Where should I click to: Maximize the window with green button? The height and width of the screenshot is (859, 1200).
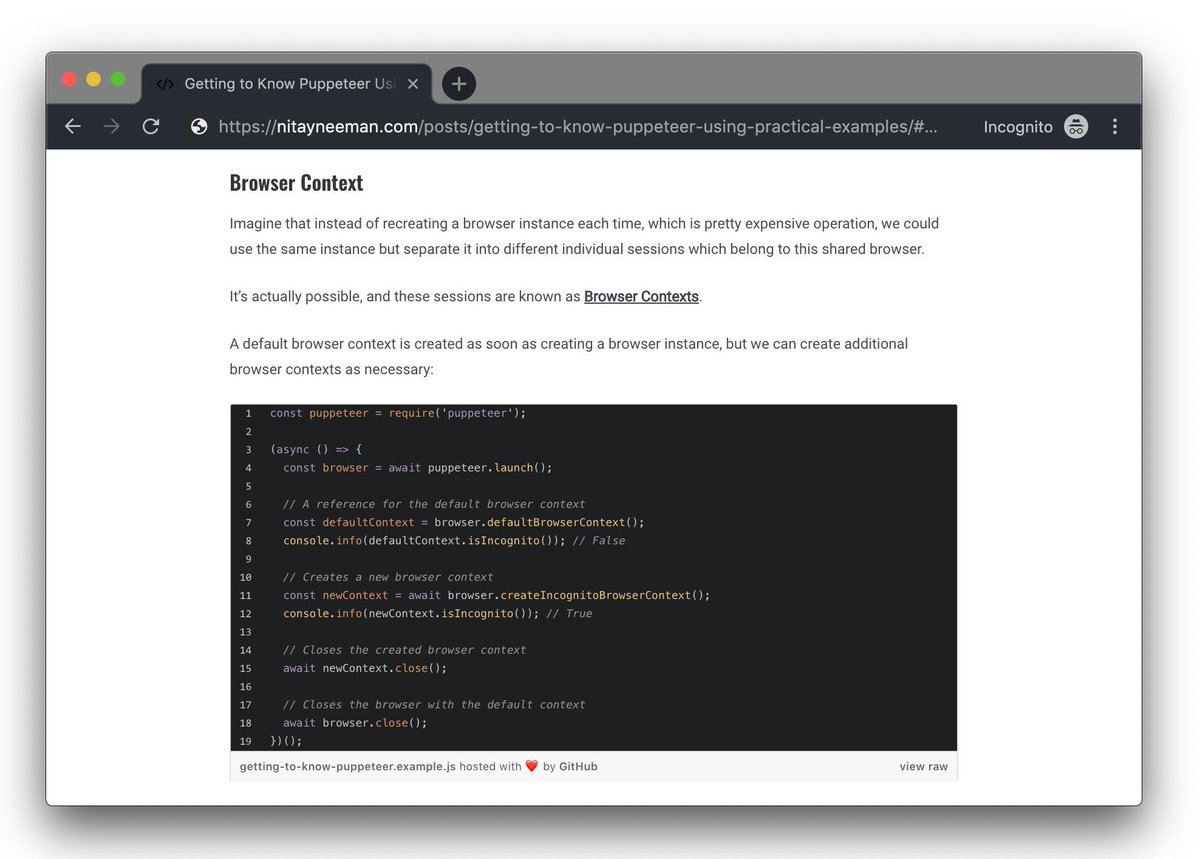pyautogui.click(x=117, y=79)
